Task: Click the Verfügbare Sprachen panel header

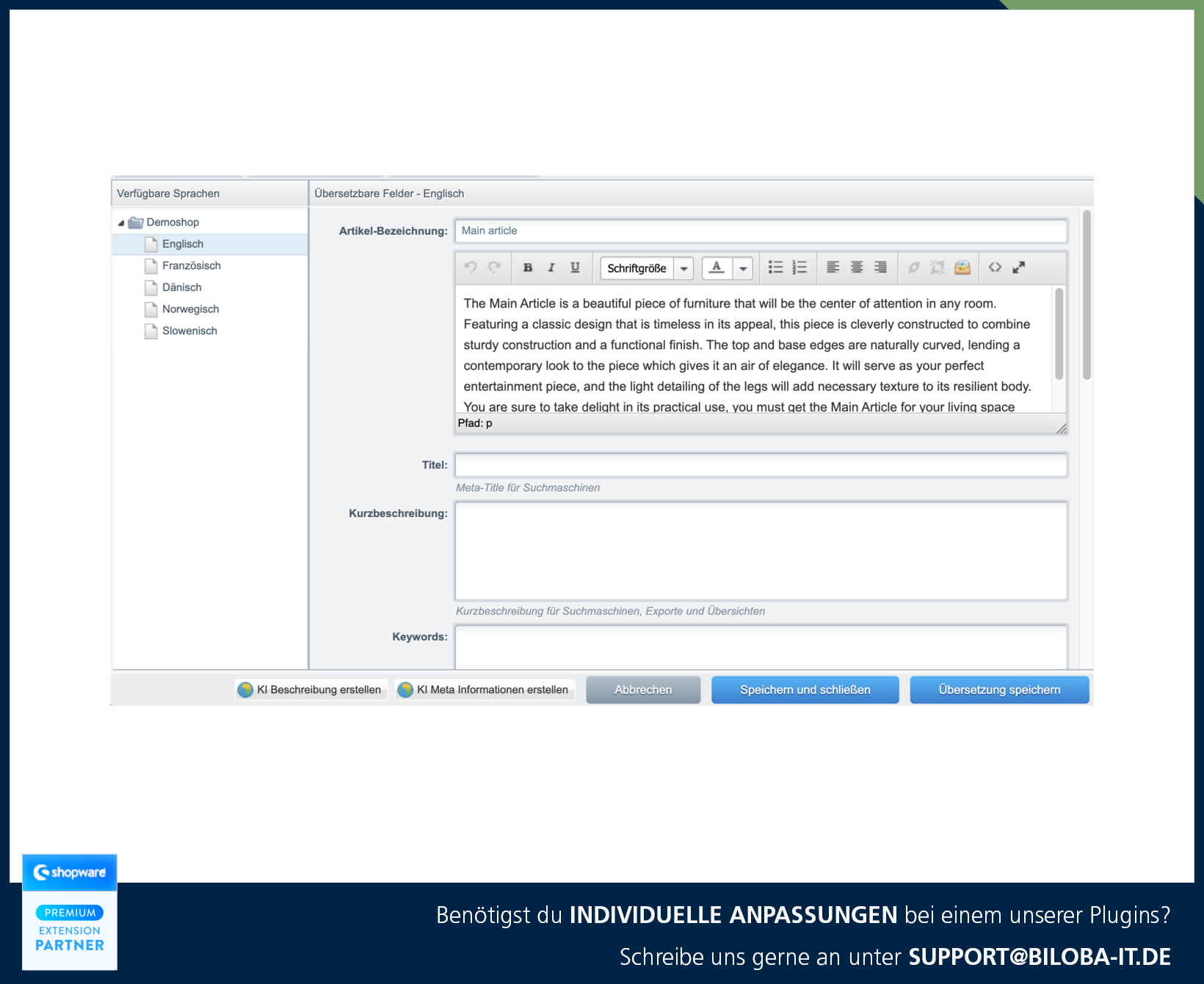Action: 210,193
